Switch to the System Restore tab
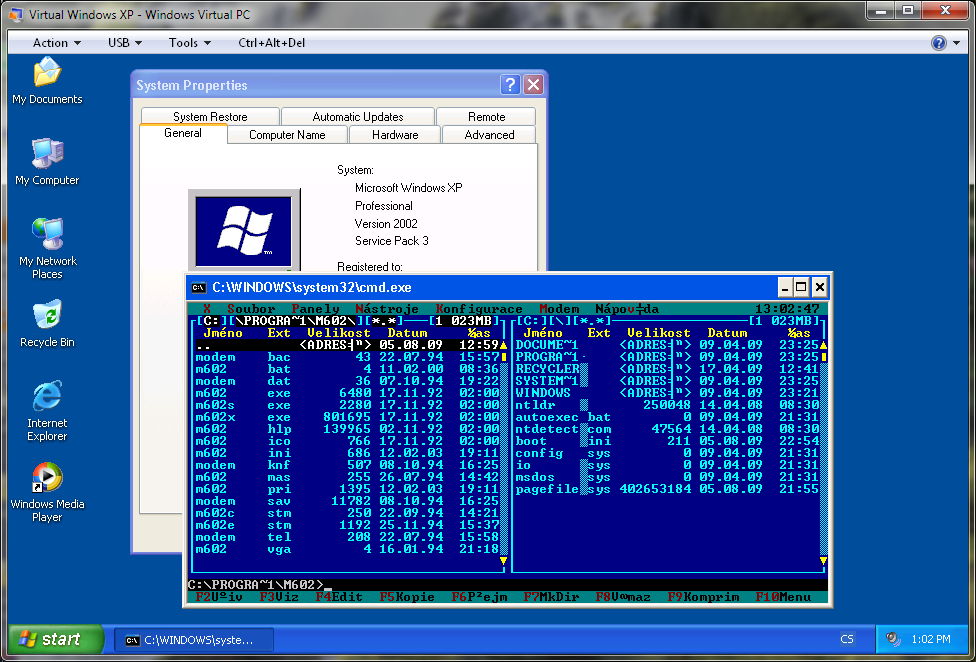Viewport: 976px width, 662px height. coord(210,116)
